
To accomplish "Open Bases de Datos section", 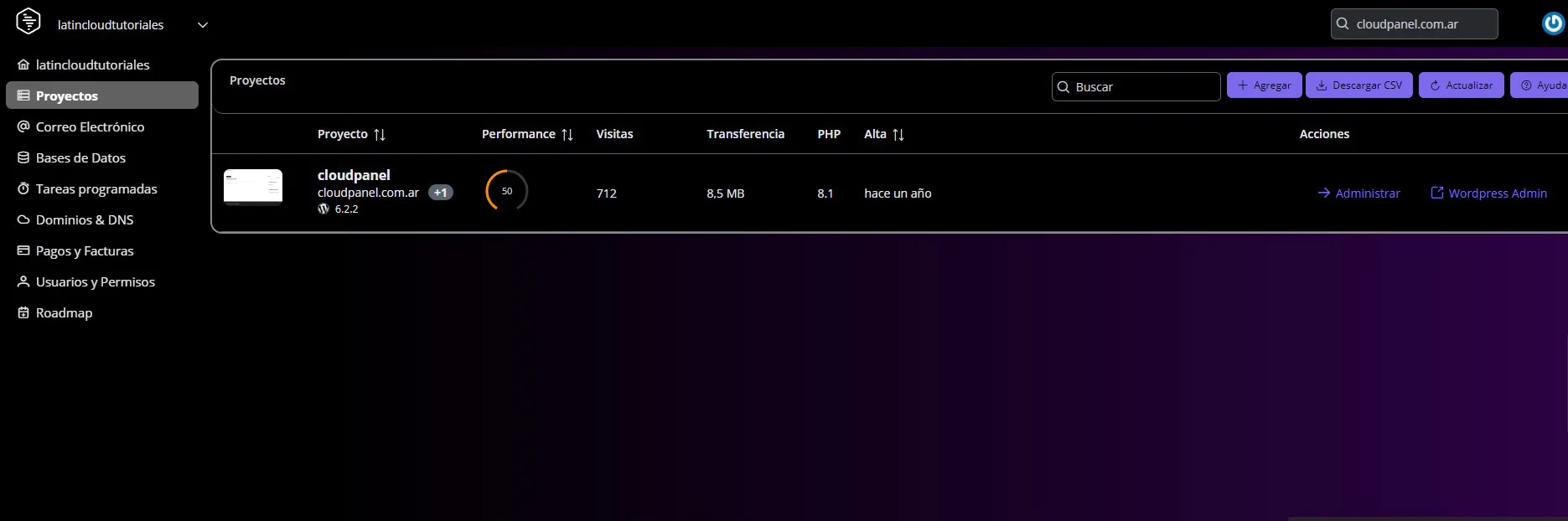I will click(x=80, y=157).
